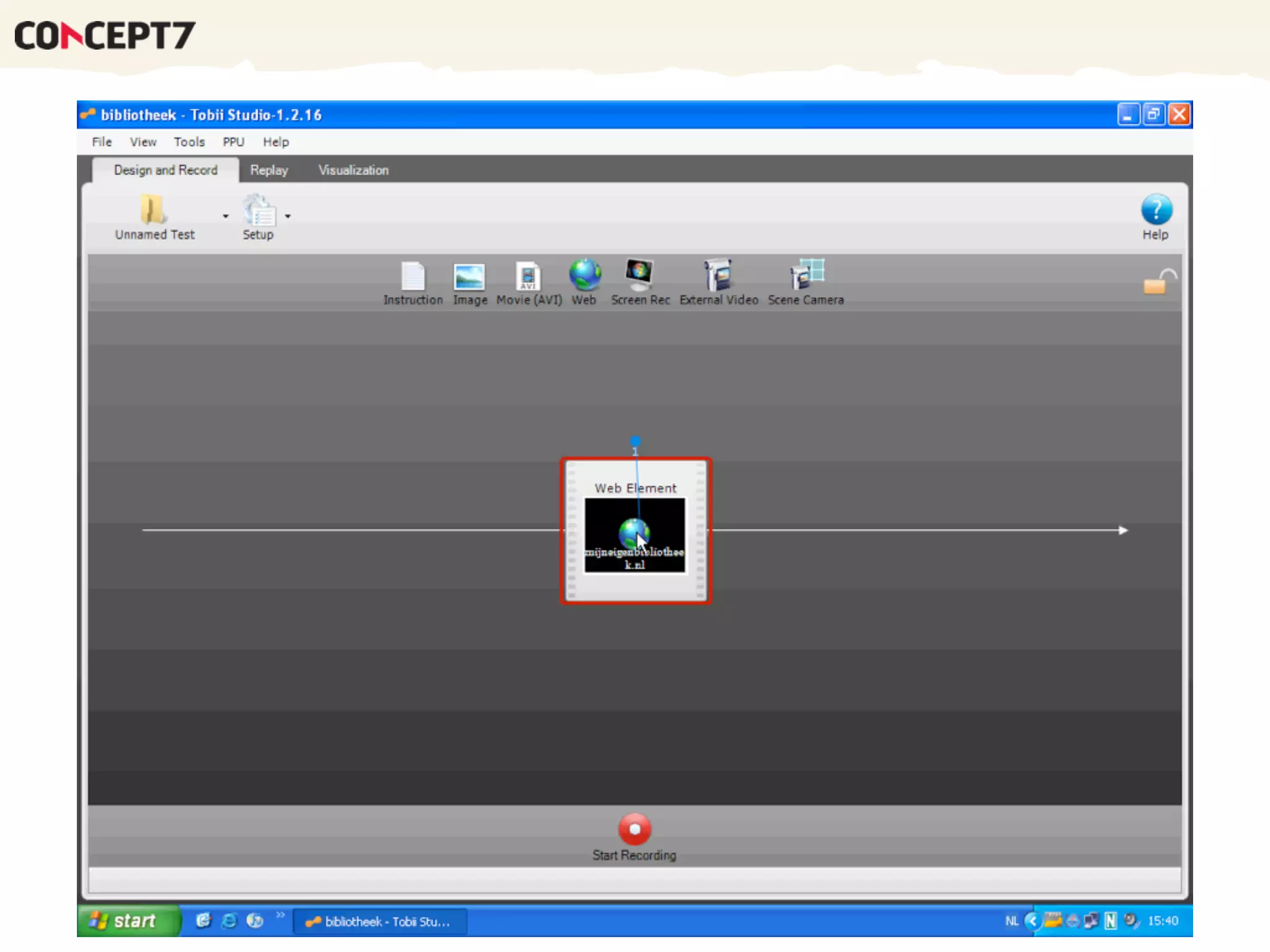Viewport: 1270px width, 952px height.
Task: Expand the Unnamed Test dropdown arrow
Action: (x=226, y=216)
